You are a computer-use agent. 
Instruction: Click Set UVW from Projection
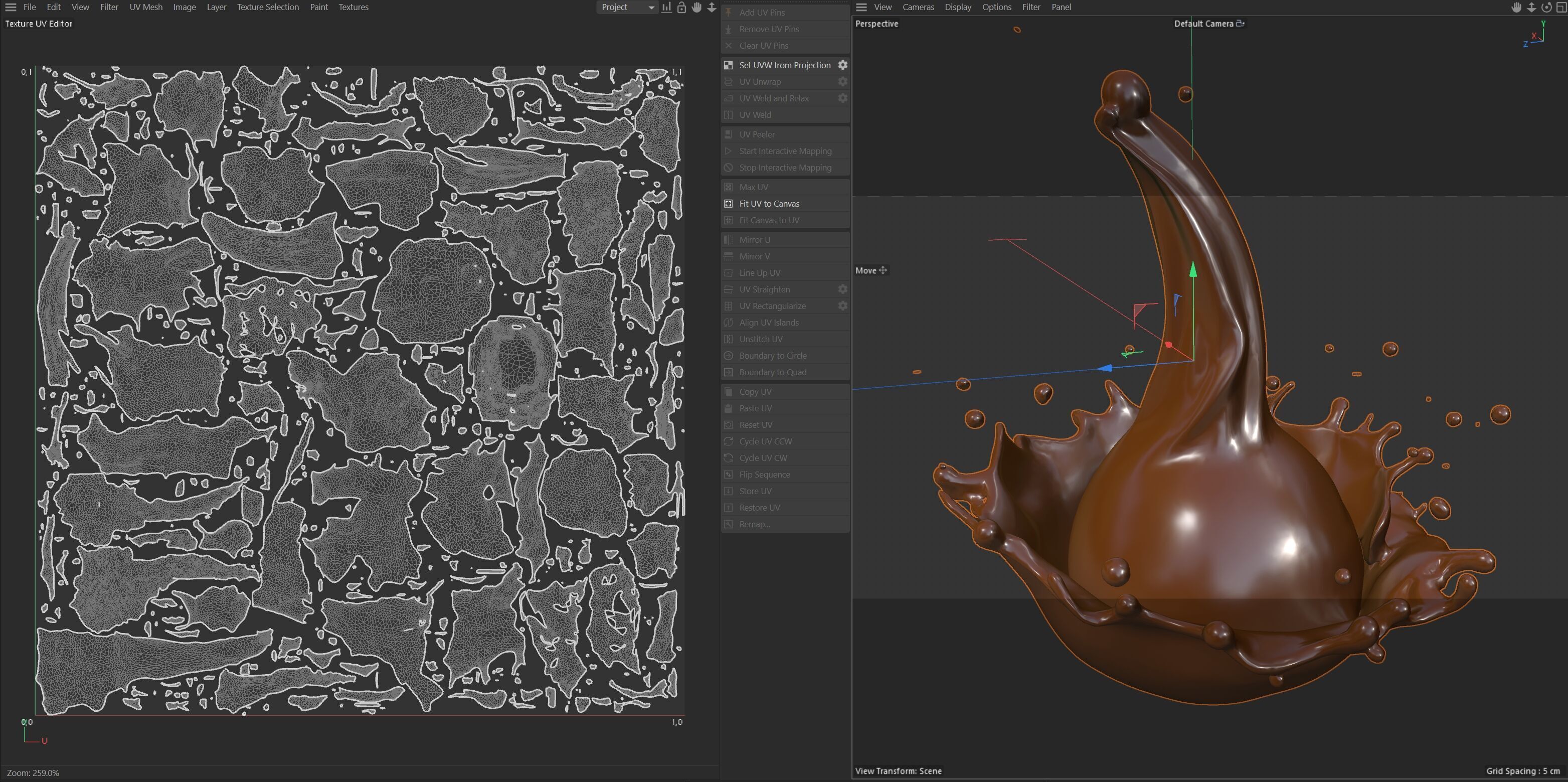tap(785, 65)
